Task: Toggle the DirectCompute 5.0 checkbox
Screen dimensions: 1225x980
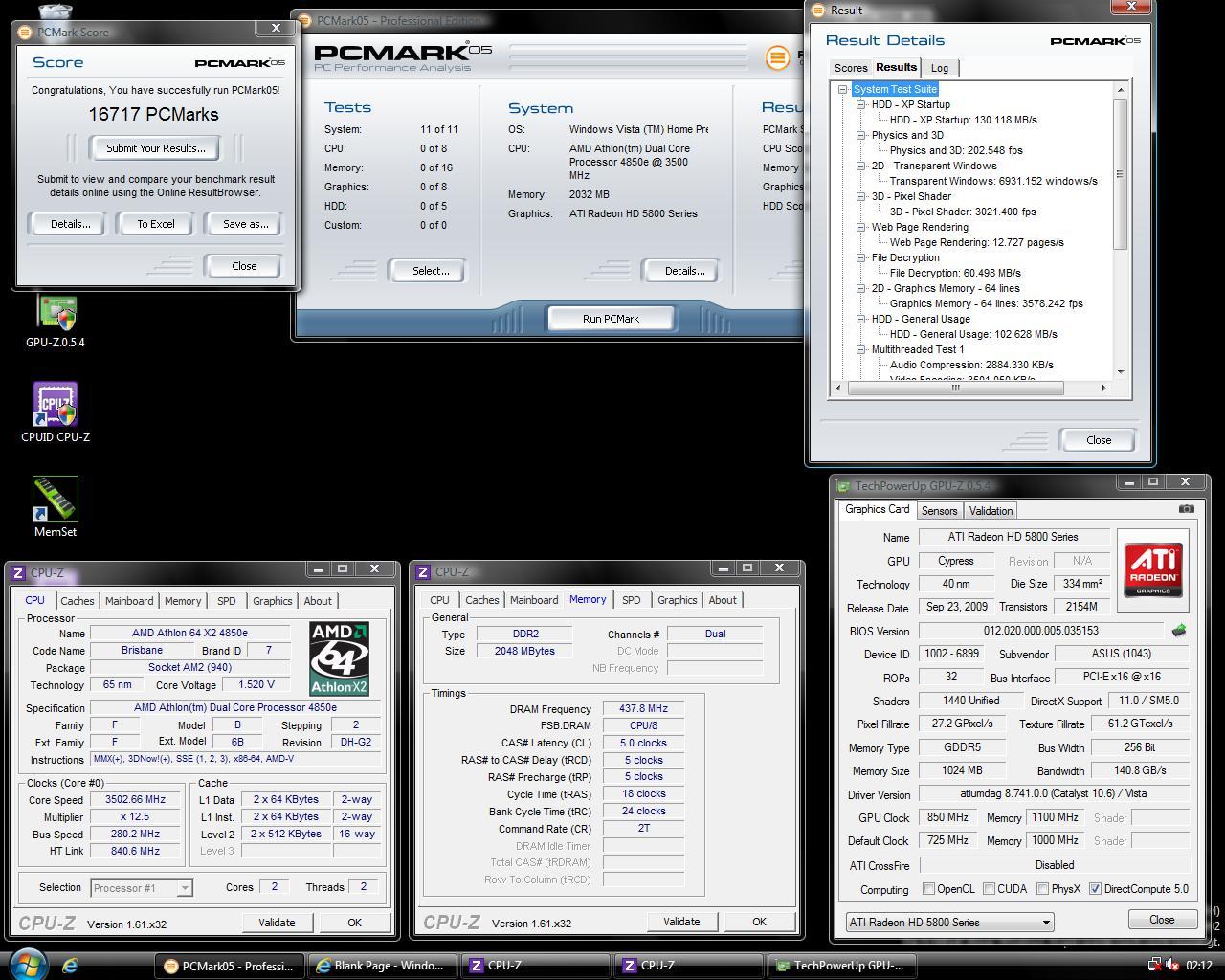Action: click(x=1095, y=889)
